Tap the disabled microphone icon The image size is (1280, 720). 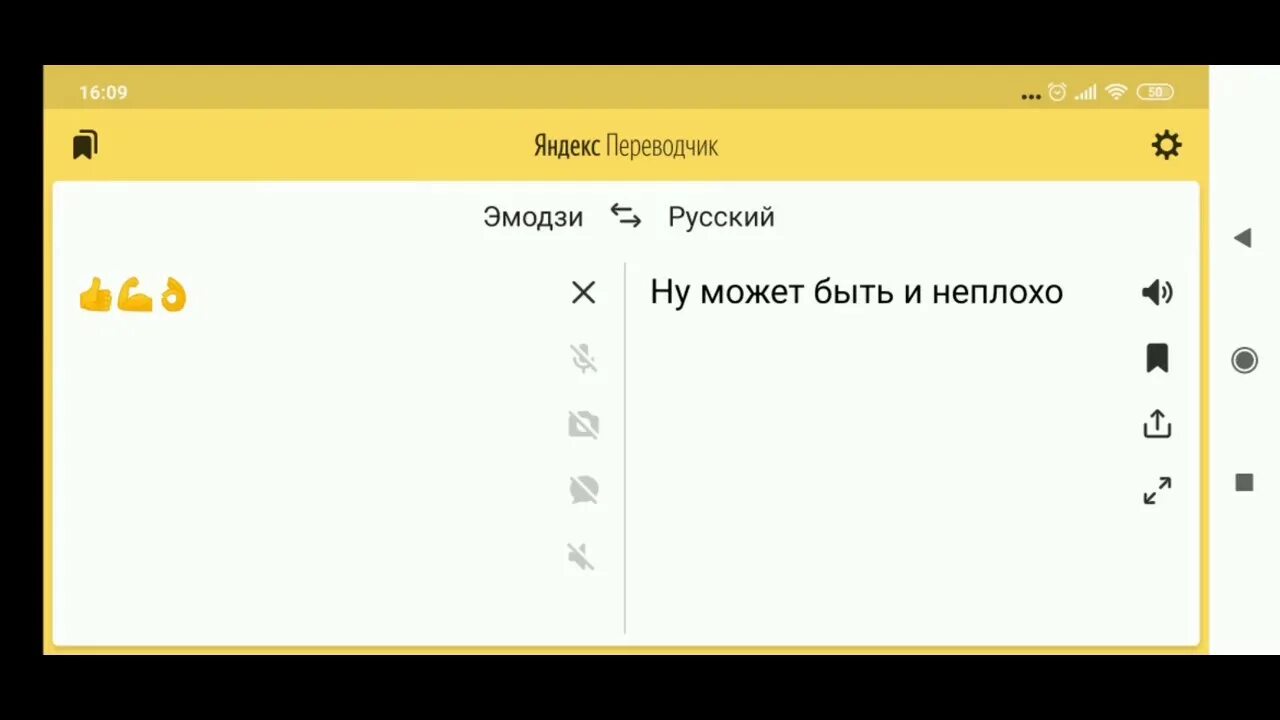(584, 358)
